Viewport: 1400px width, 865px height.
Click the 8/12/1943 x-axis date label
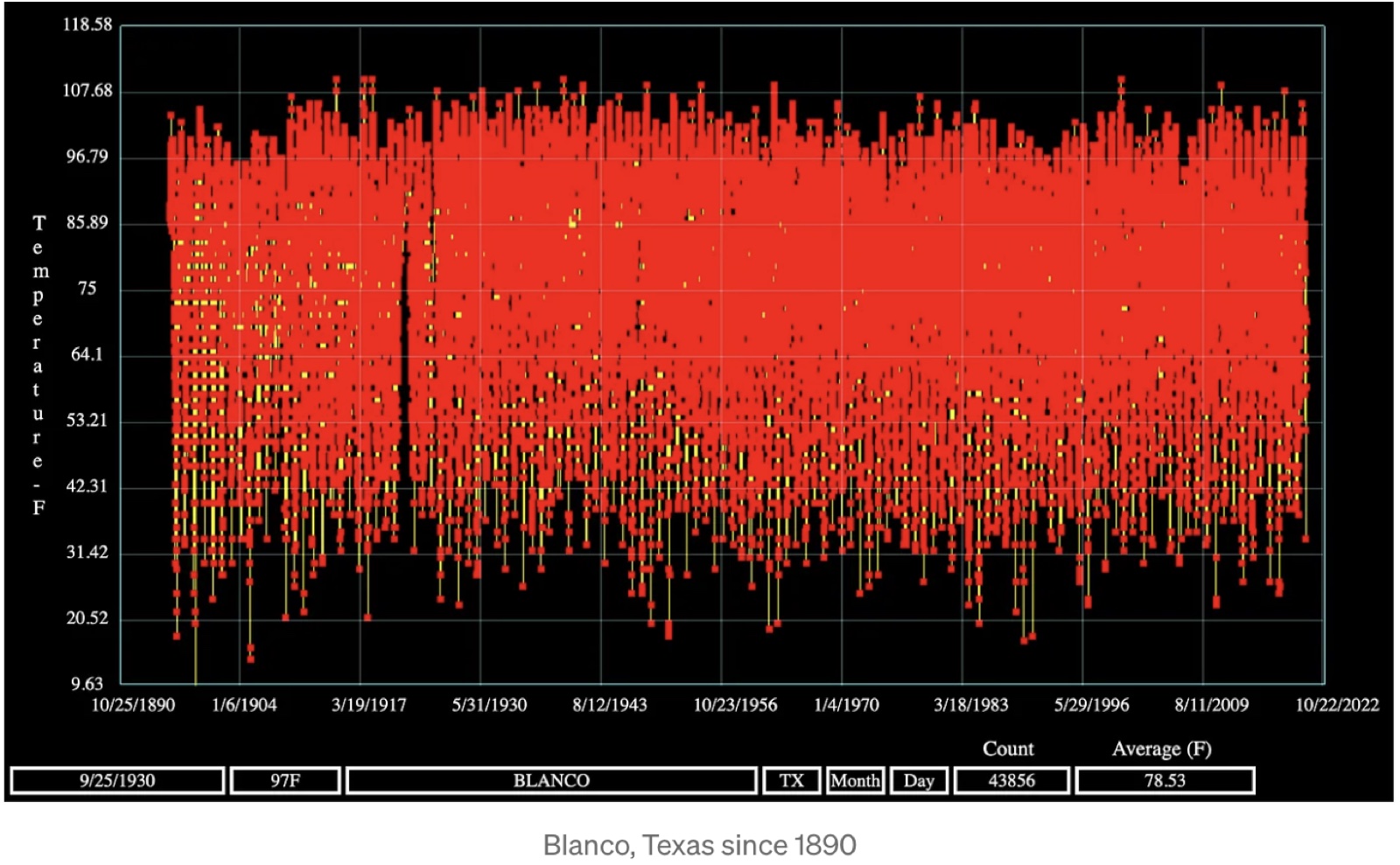pos(610,705)
